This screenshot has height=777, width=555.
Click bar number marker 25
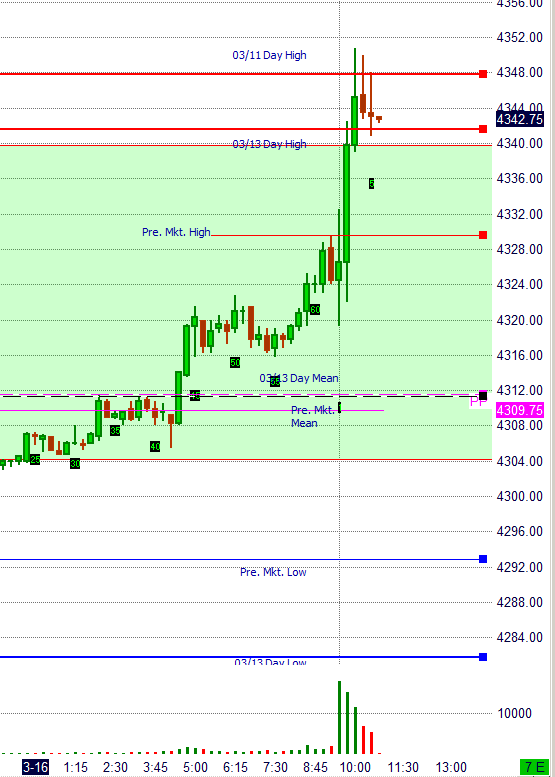coord(35,459)
